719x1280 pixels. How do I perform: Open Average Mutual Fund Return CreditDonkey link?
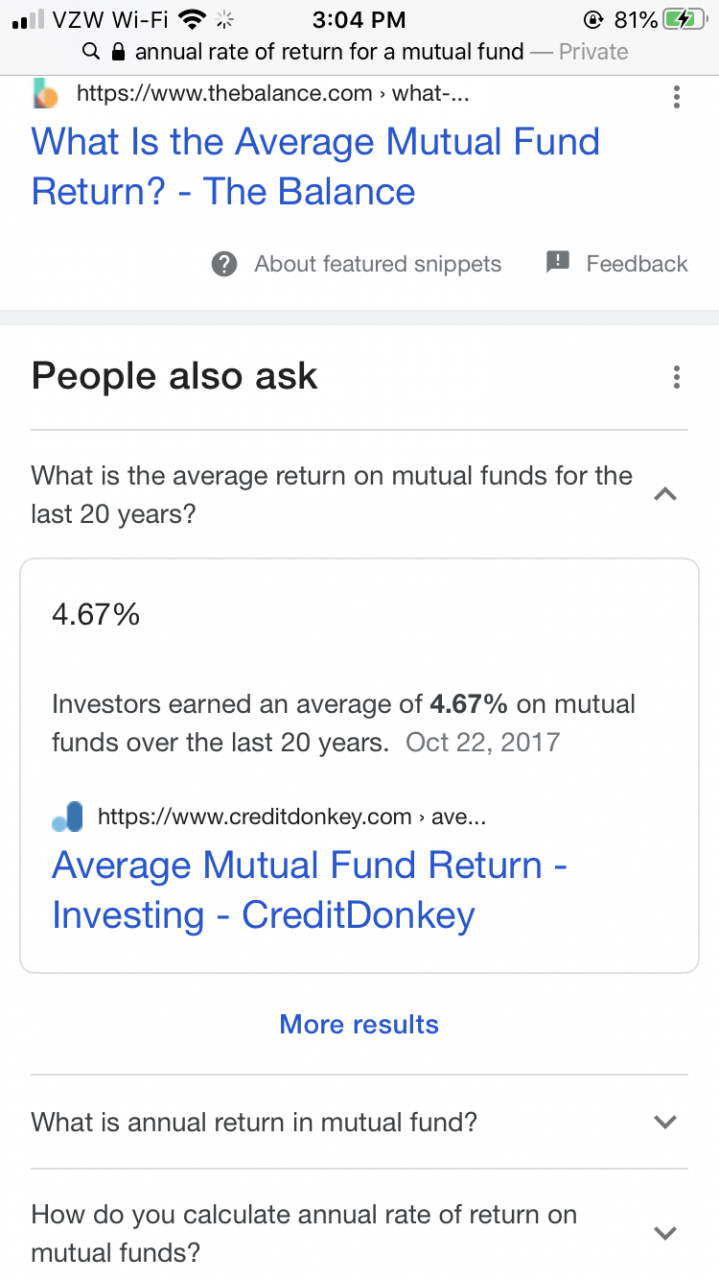pos(310,890)
